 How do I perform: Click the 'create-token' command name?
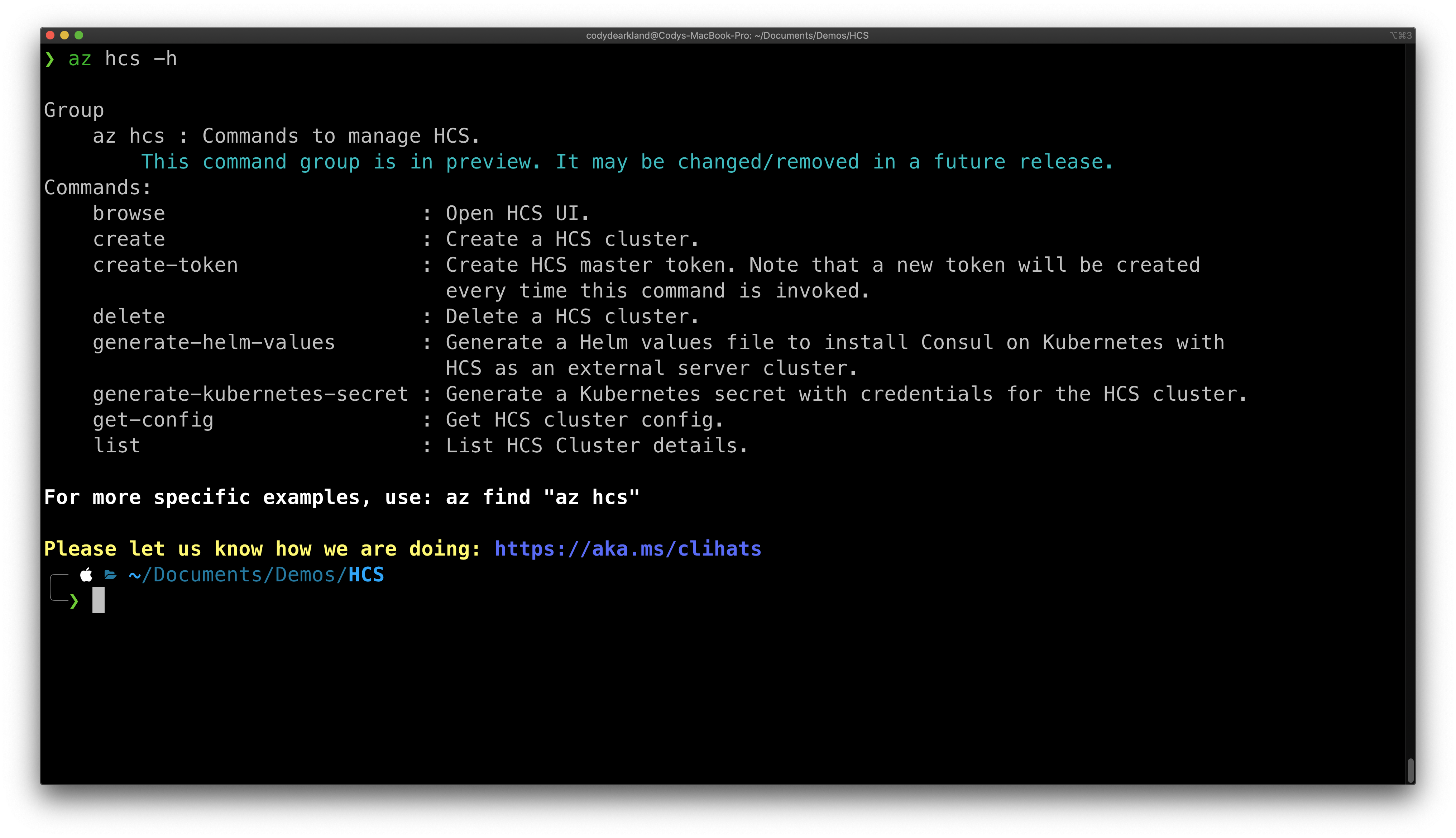(165, 265)
